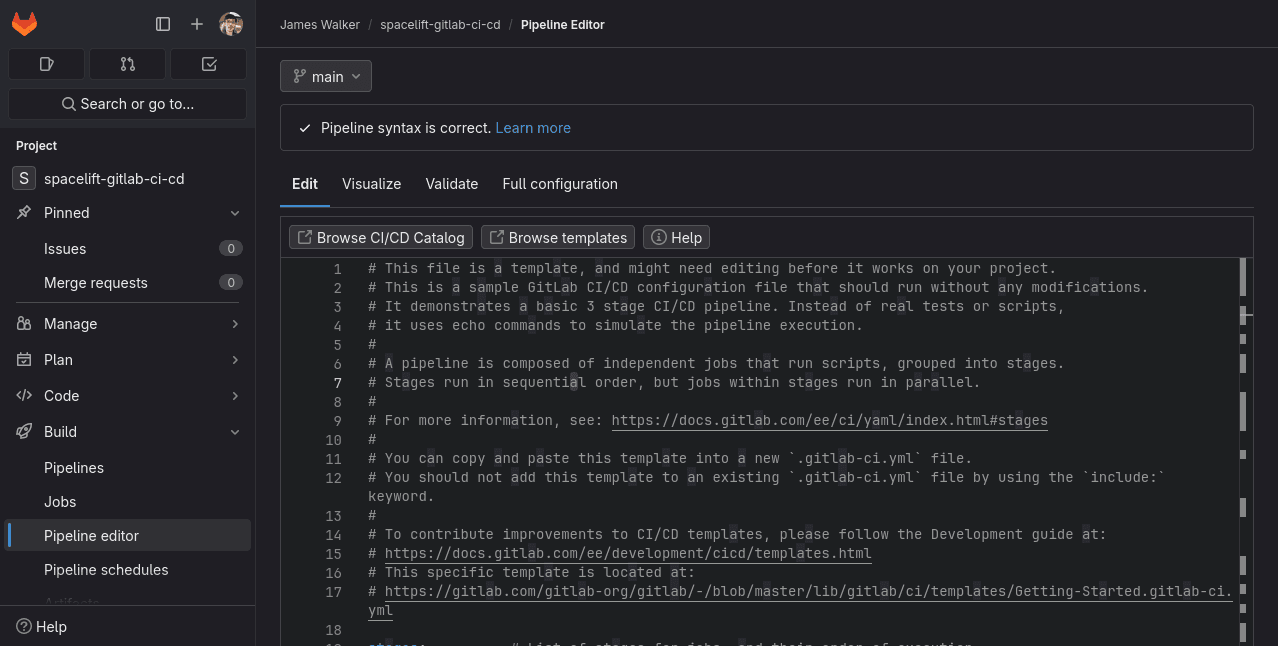The height and width of the screenshot is (646, 1278).
Task: Open the main branch dropdown
Action: click(x=325, y=75)
